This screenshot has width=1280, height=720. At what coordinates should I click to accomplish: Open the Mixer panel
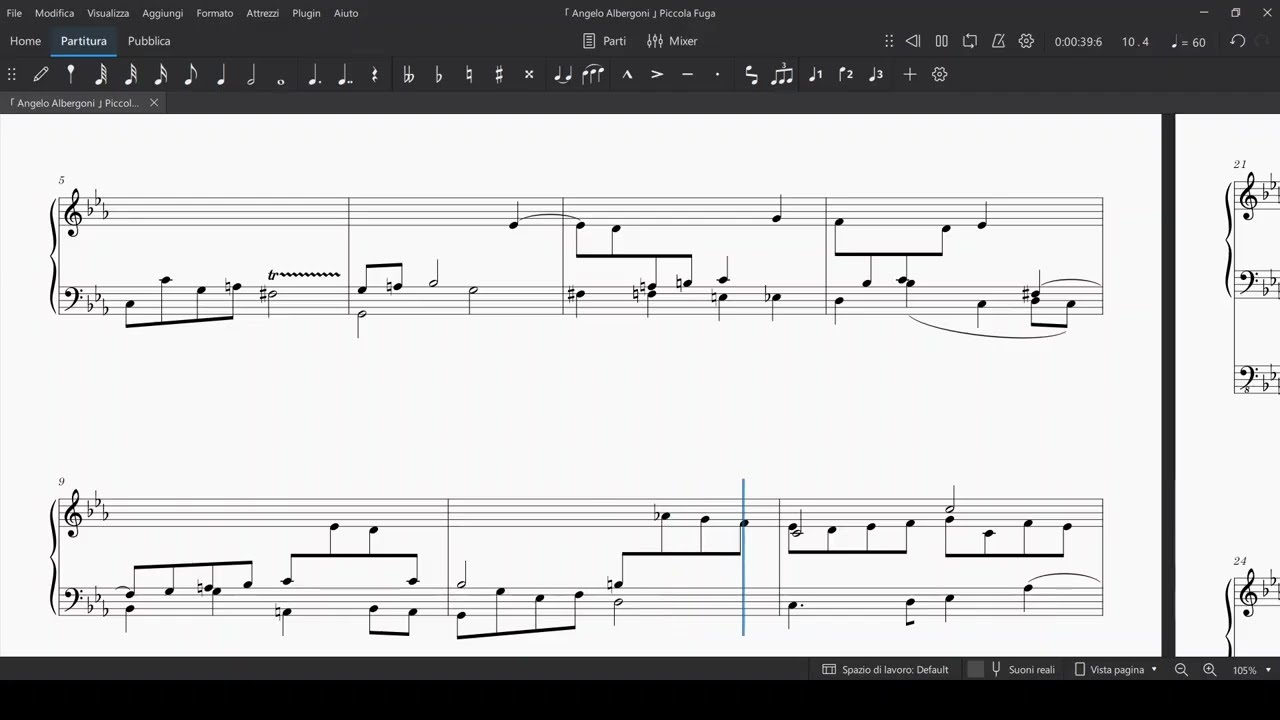(x=672, y=41)
